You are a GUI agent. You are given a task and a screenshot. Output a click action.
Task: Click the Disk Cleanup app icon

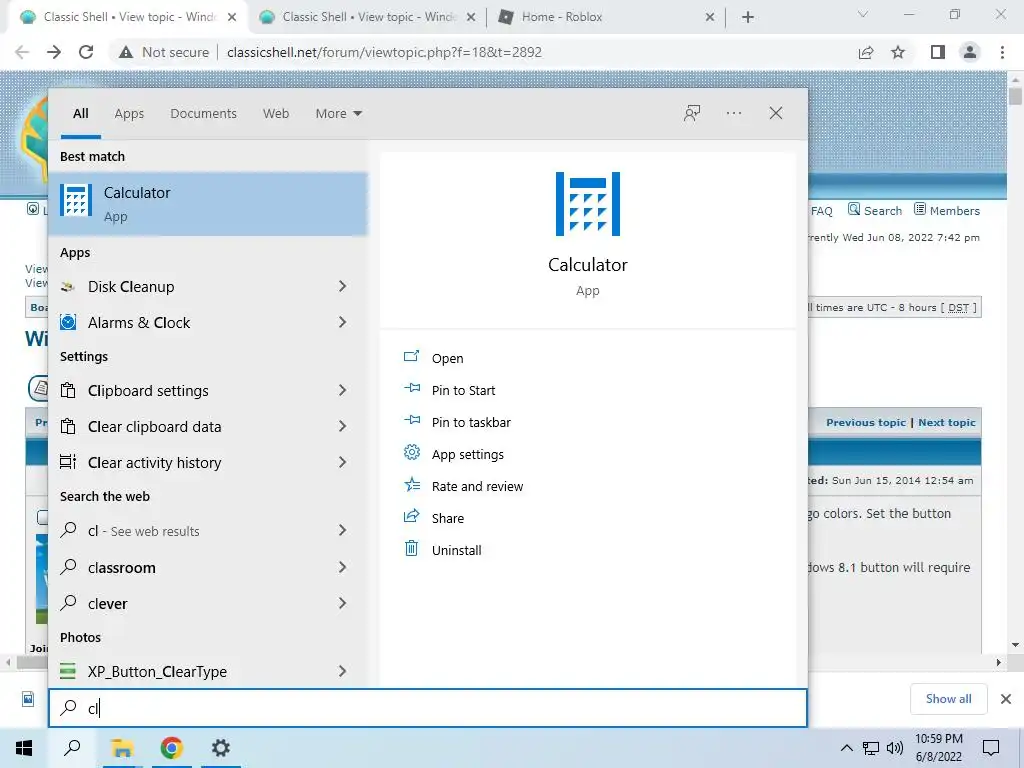68,287
